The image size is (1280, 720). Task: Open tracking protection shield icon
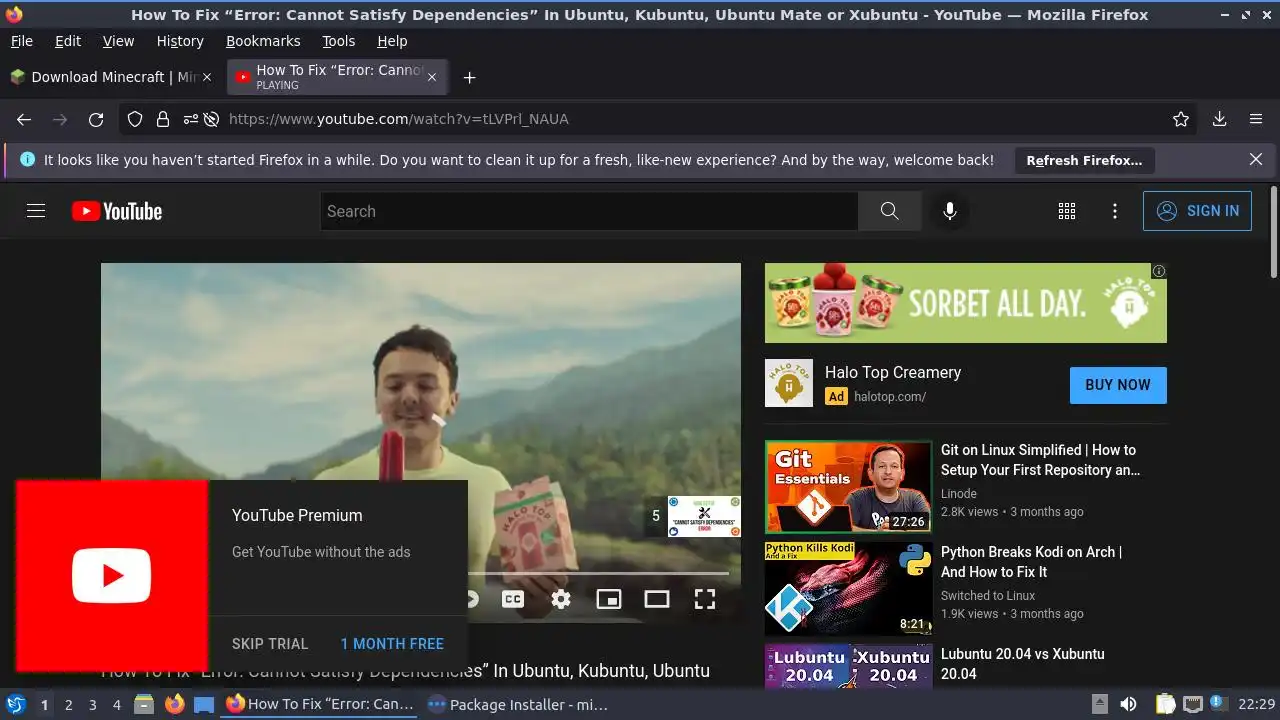click(x=135, y=119)
